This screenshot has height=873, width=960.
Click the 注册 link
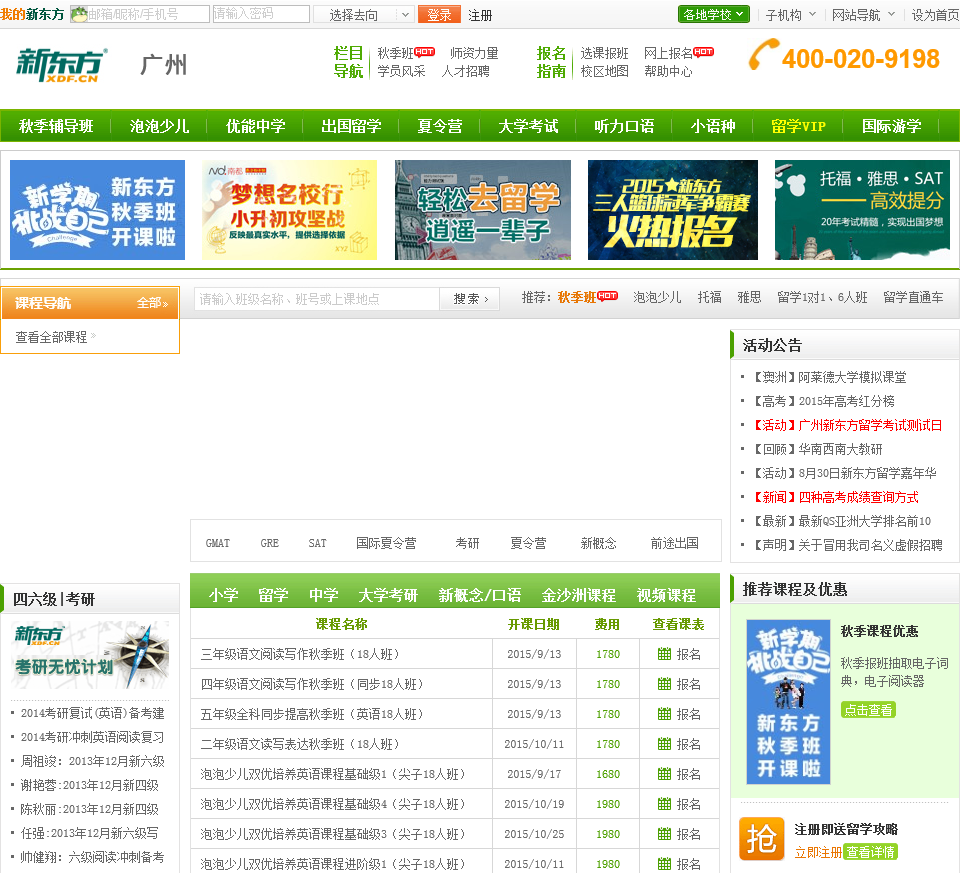480,15
